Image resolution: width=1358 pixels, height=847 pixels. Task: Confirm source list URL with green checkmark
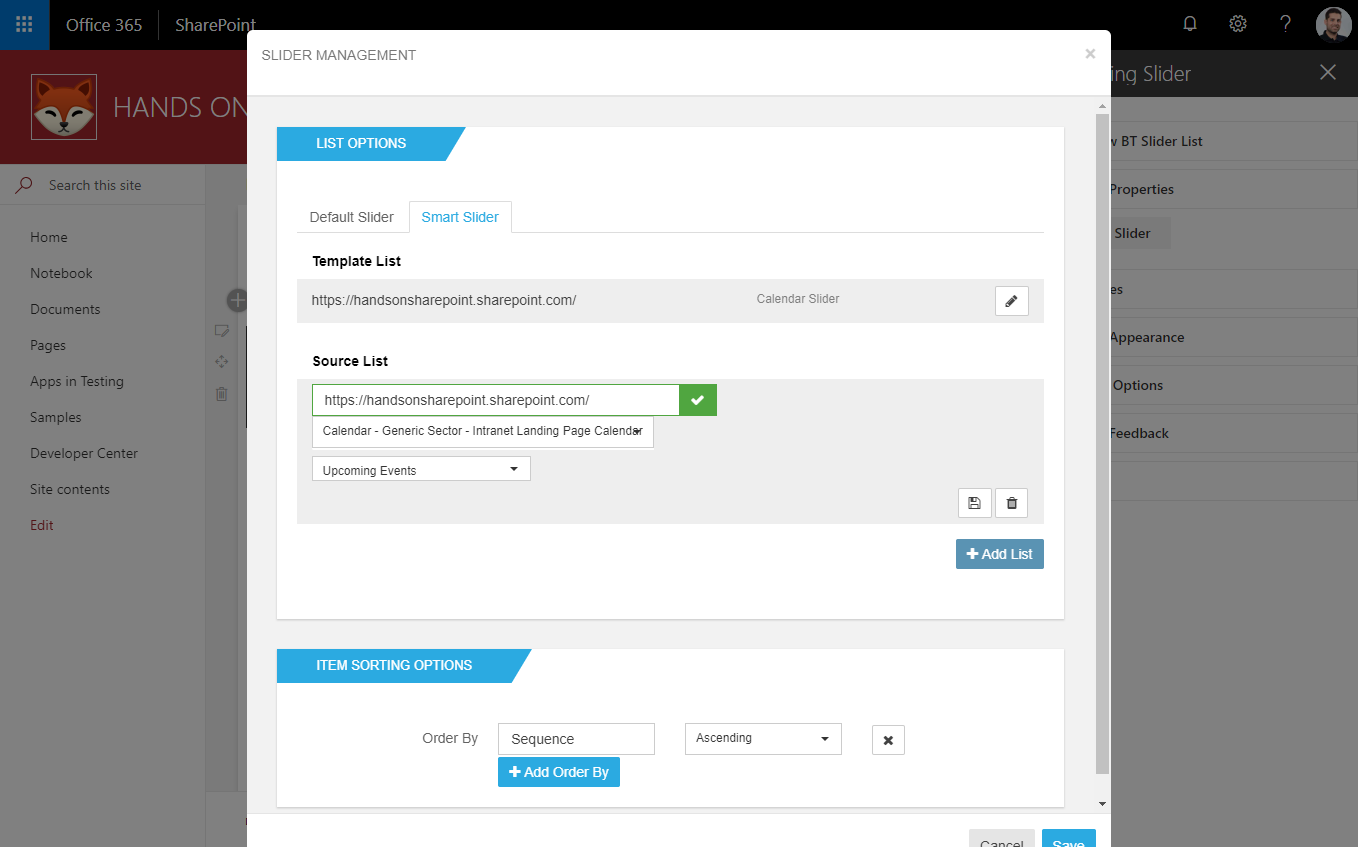[x=697, y=399]
